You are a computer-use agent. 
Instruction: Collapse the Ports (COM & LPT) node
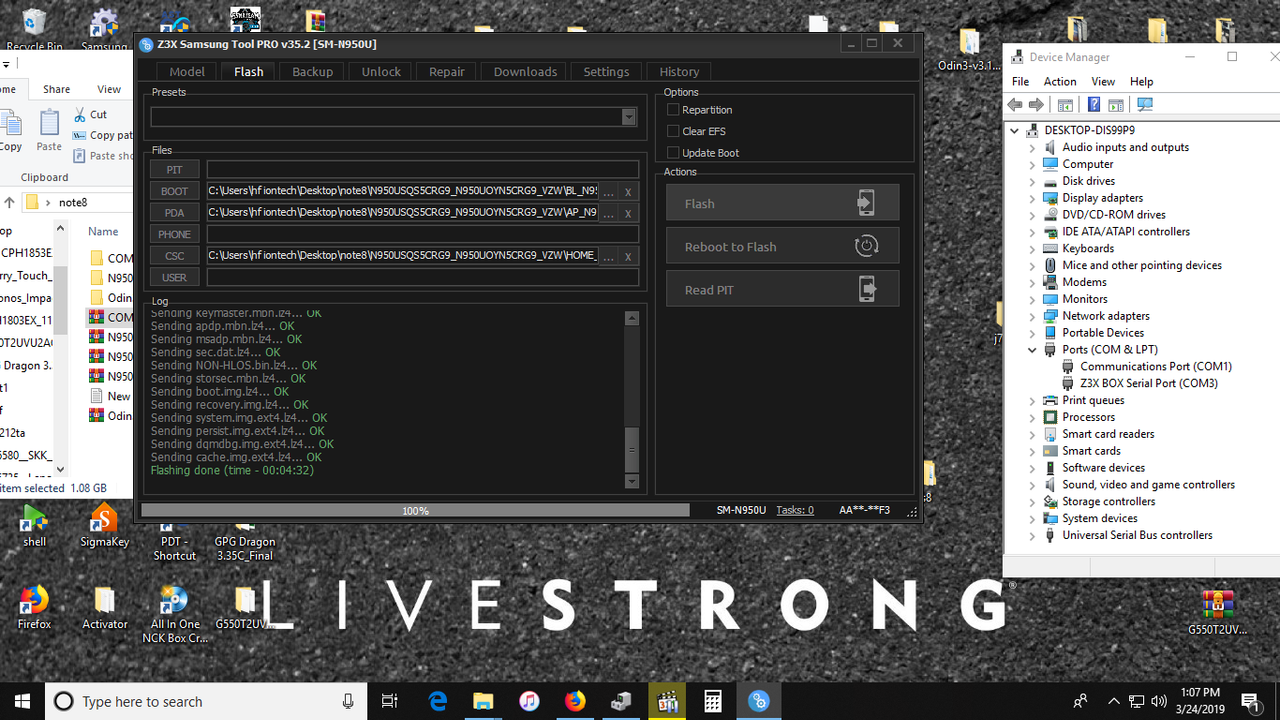pyautogui.click(x=1033, y=349)
